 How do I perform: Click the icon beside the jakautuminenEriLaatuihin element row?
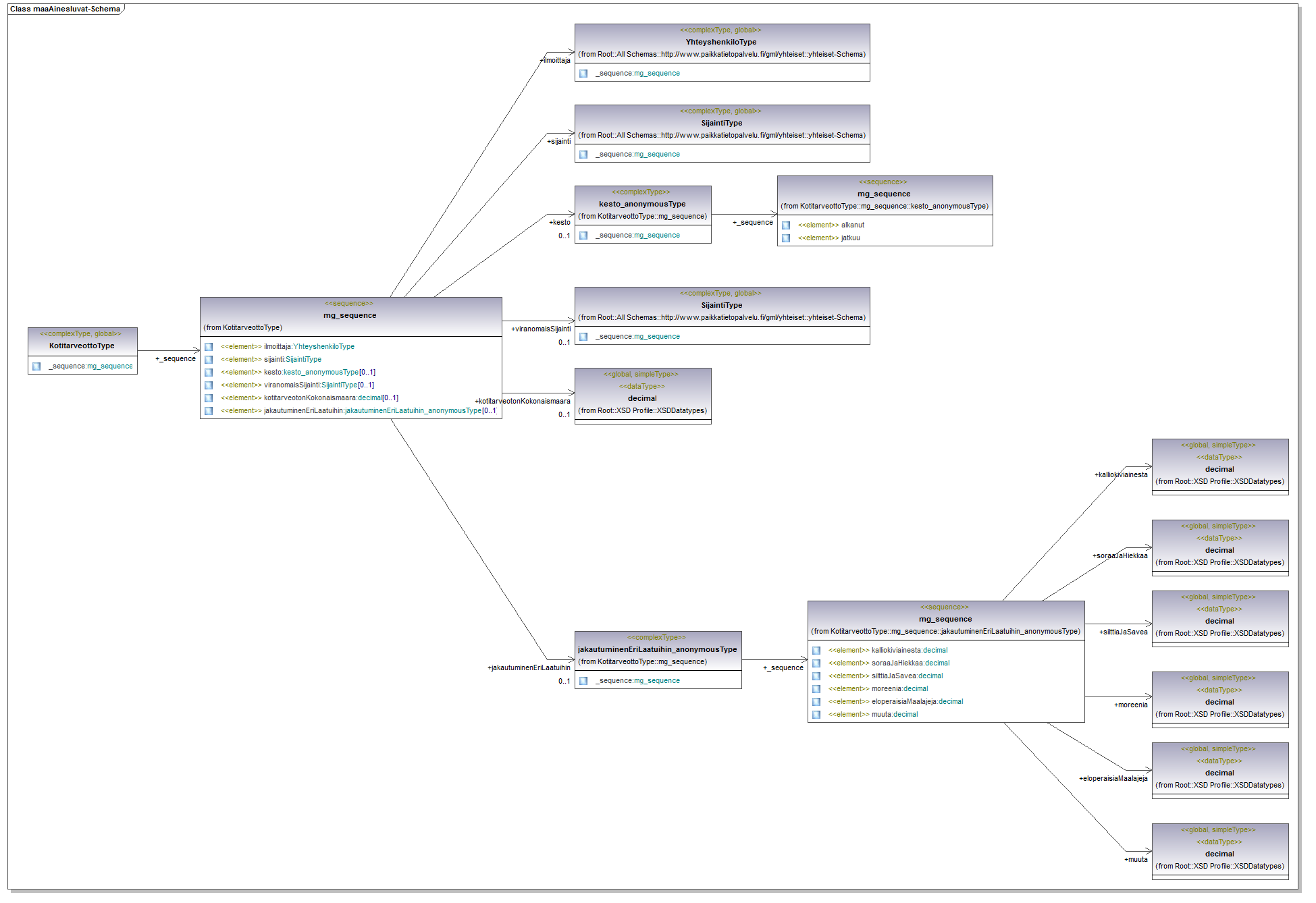[209, 411]
